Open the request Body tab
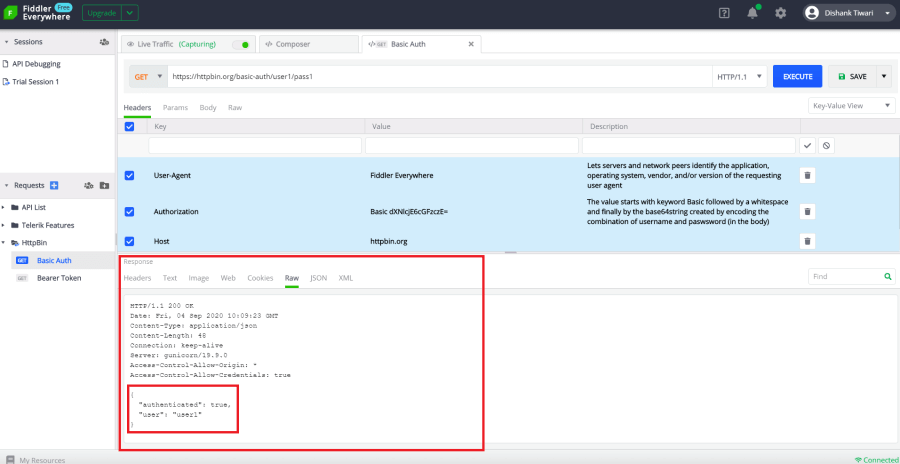 tap(208, 107)
